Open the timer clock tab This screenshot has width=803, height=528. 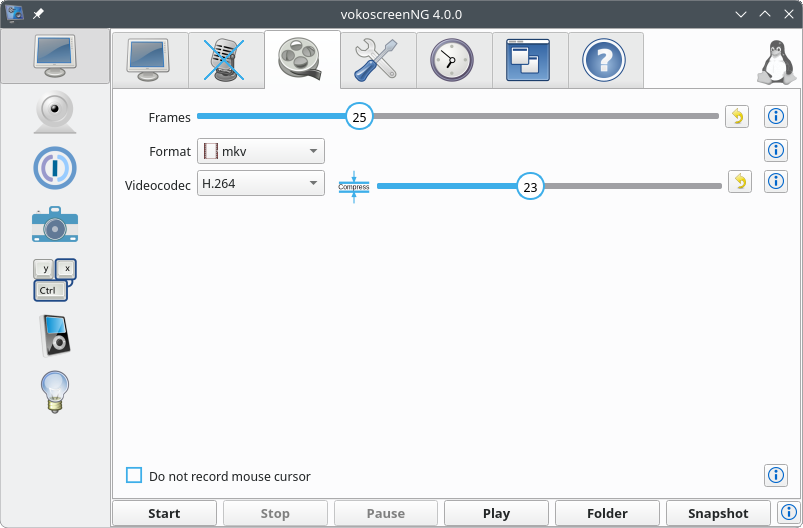point(454,60)
